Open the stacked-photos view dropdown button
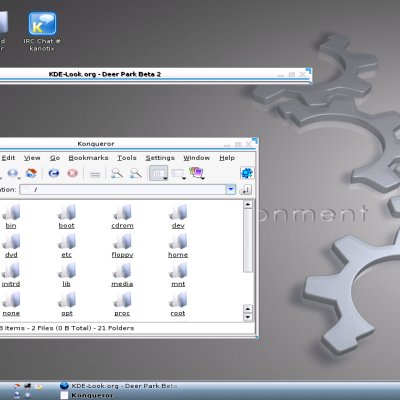This screenshot has width=400, height=400. (x=197, y=173)
